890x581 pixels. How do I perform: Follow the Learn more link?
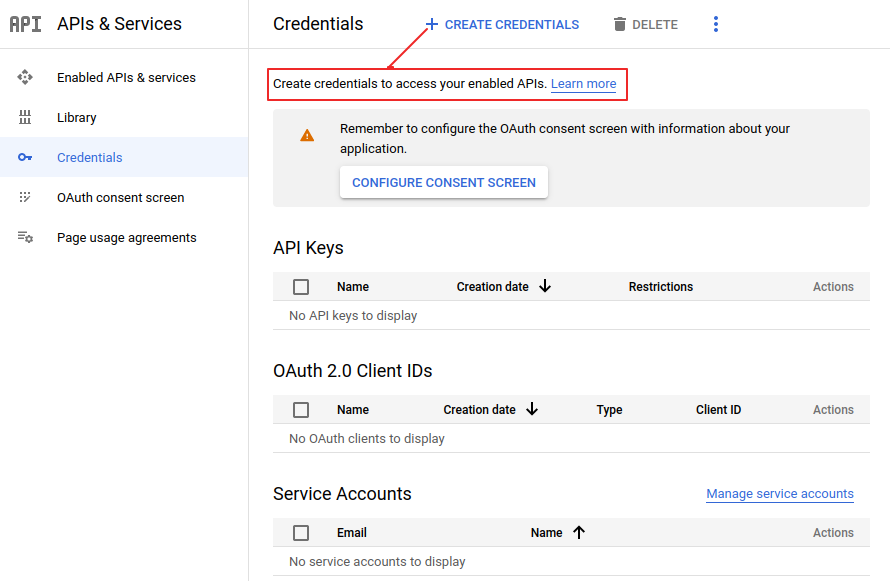[x=583, y=84]
